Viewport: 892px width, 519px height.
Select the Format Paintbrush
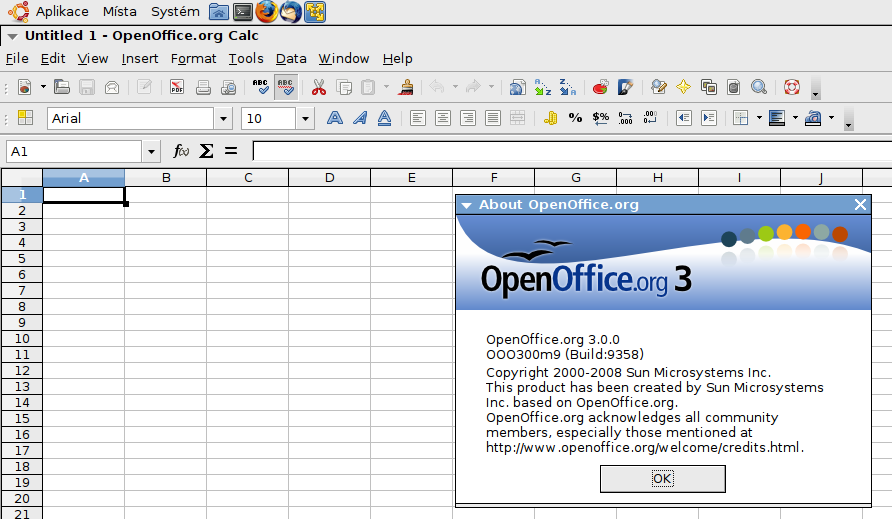pos(406,87)
